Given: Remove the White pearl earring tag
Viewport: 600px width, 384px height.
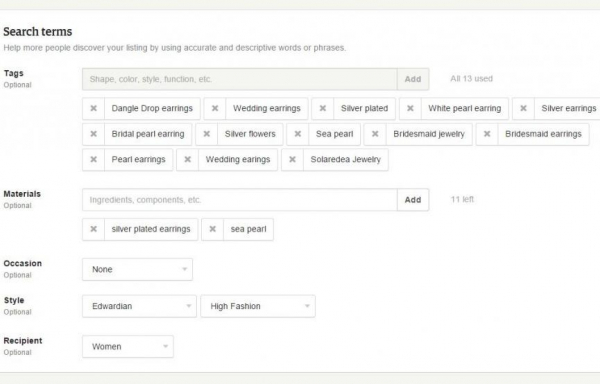Looking at the screenshot, I should coord(410,108).
